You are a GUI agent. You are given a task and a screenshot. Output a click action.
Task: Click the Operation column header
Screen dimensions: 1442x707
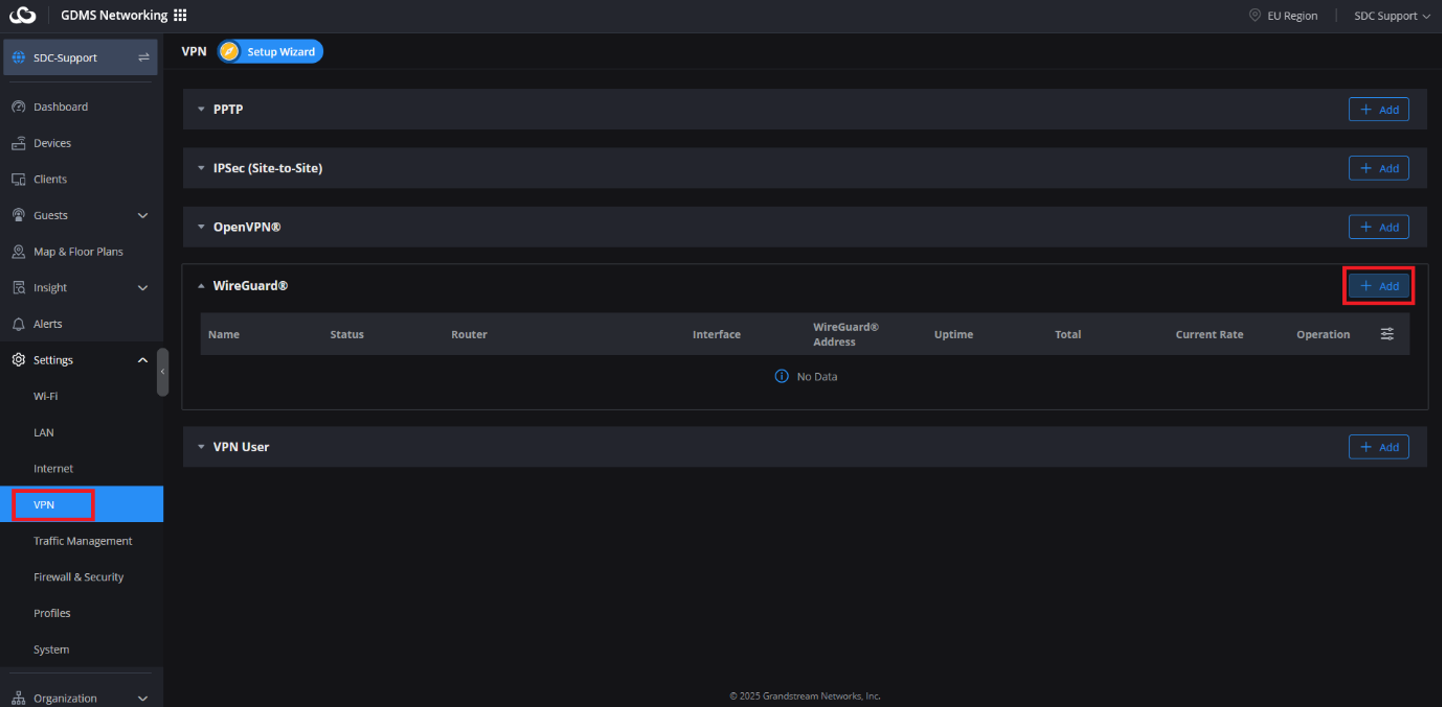click(x=1323, y=334)
